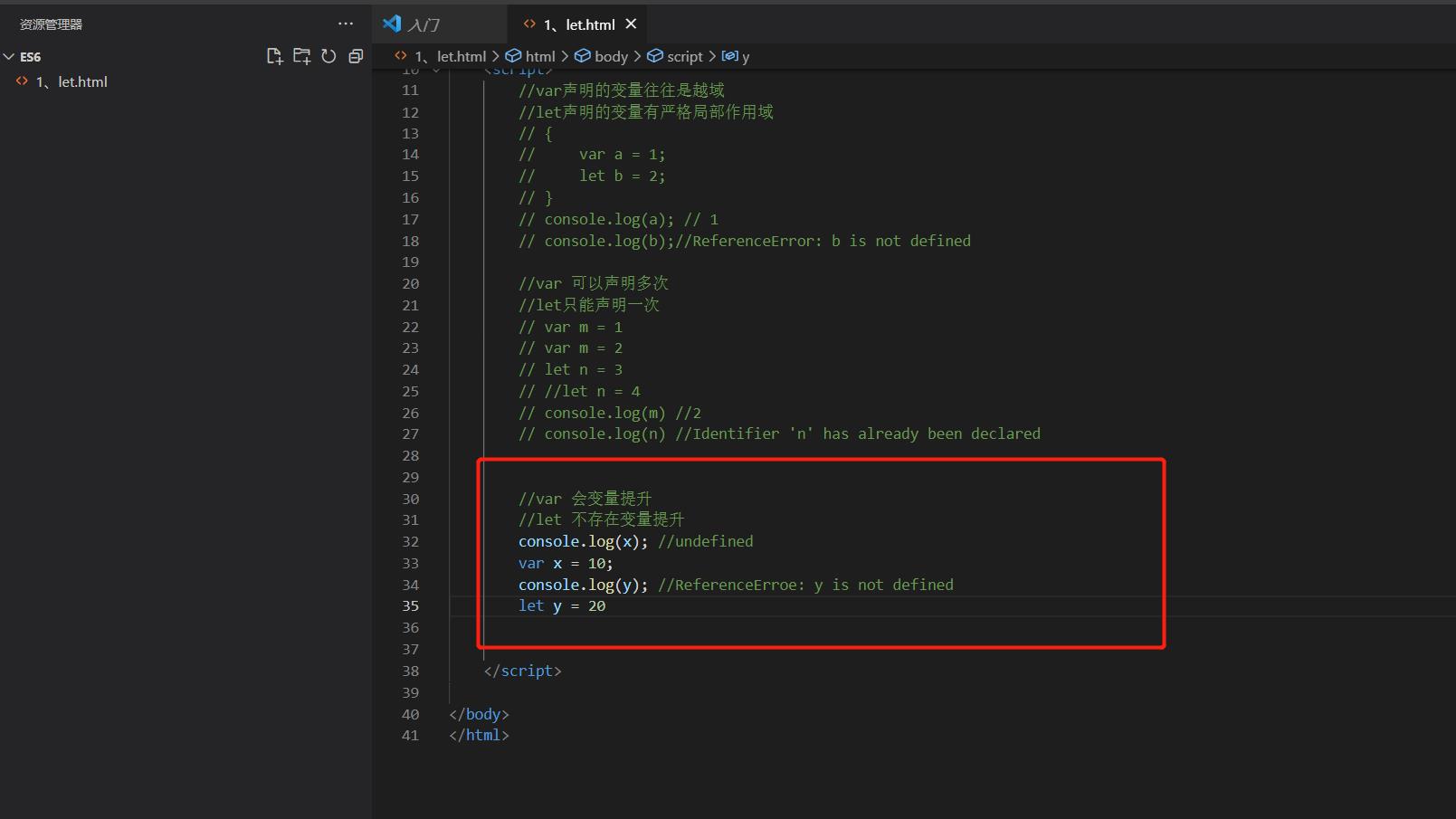The width and height of the screenshot is (1456, 819).
Task: Click on 'console.log(x);' statement
Action: coord(584,541)
